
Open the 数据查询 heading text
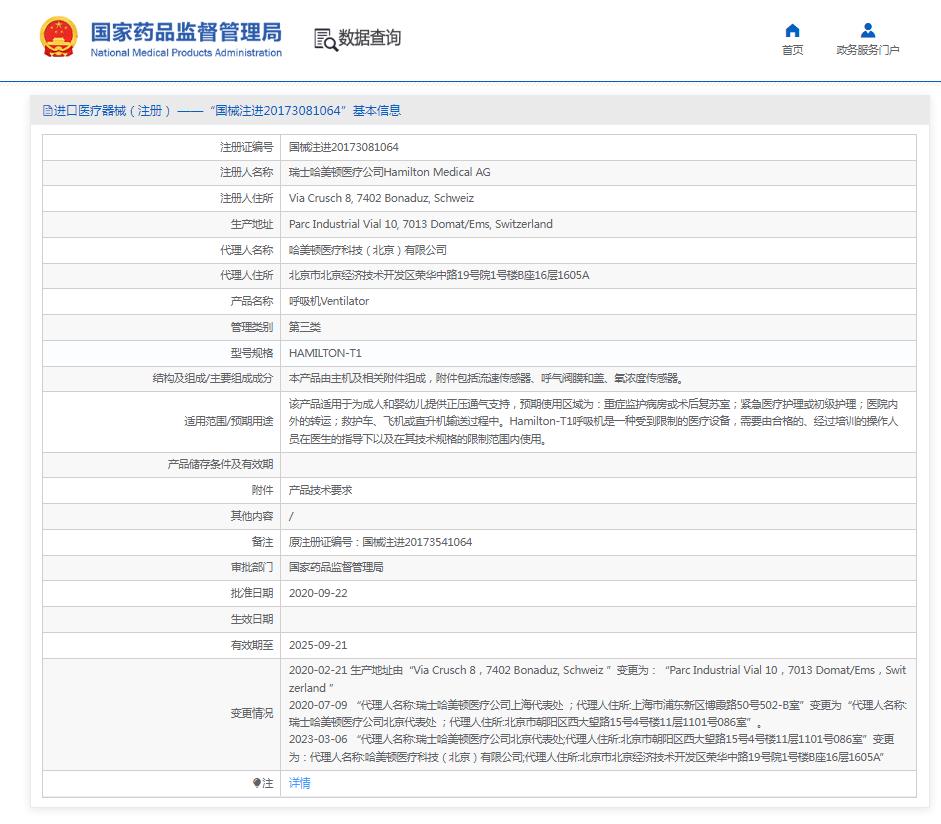point(369,39)
